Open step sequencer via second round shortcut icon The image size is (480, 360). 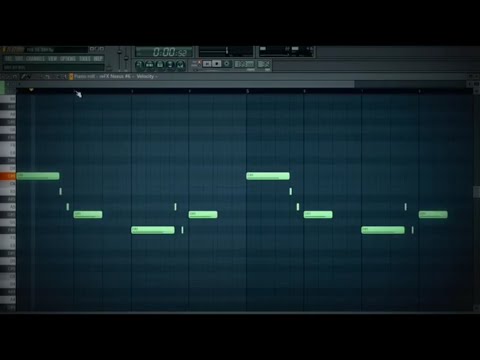click(x=150, y=64)
